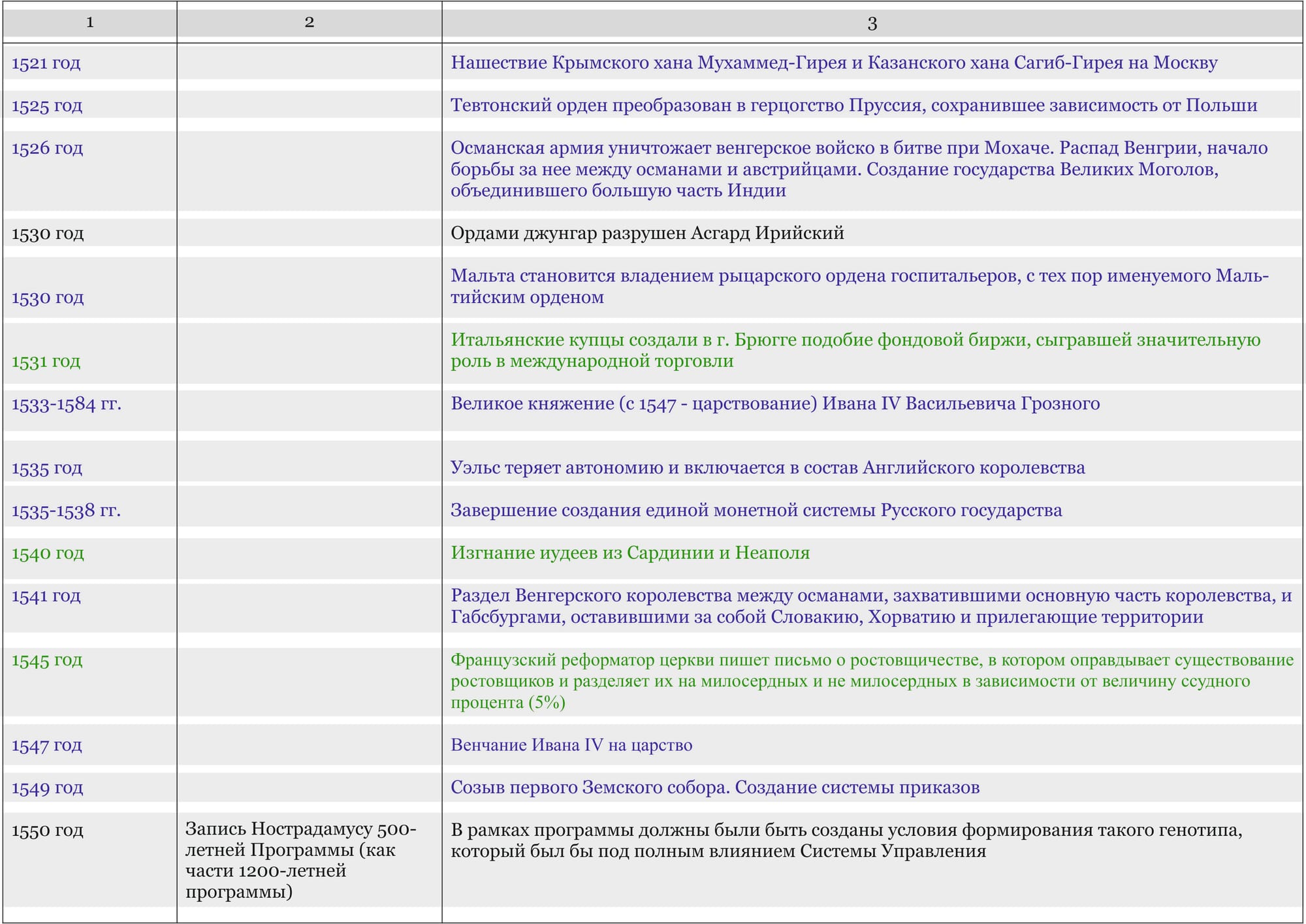Select the date cell '1535-1538 гг.'
The image size is (1306, 924).
tap(67, 511)
